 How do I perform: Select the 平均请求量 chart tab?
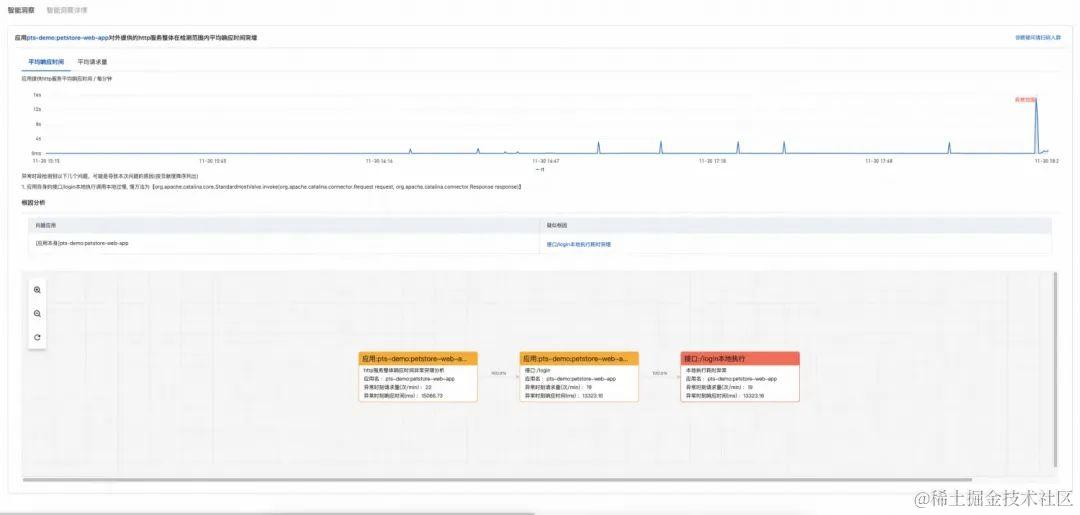[92, 62]
